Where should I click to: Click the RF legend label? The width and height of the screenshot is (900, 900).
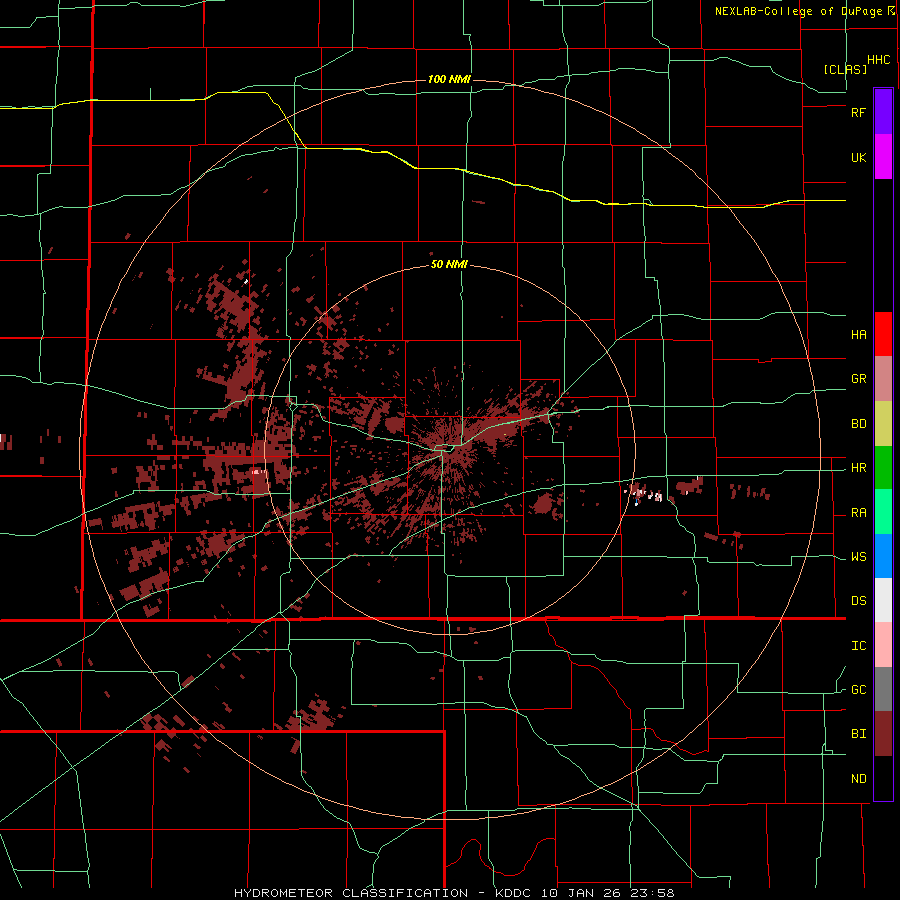click(x=858, y=112)
